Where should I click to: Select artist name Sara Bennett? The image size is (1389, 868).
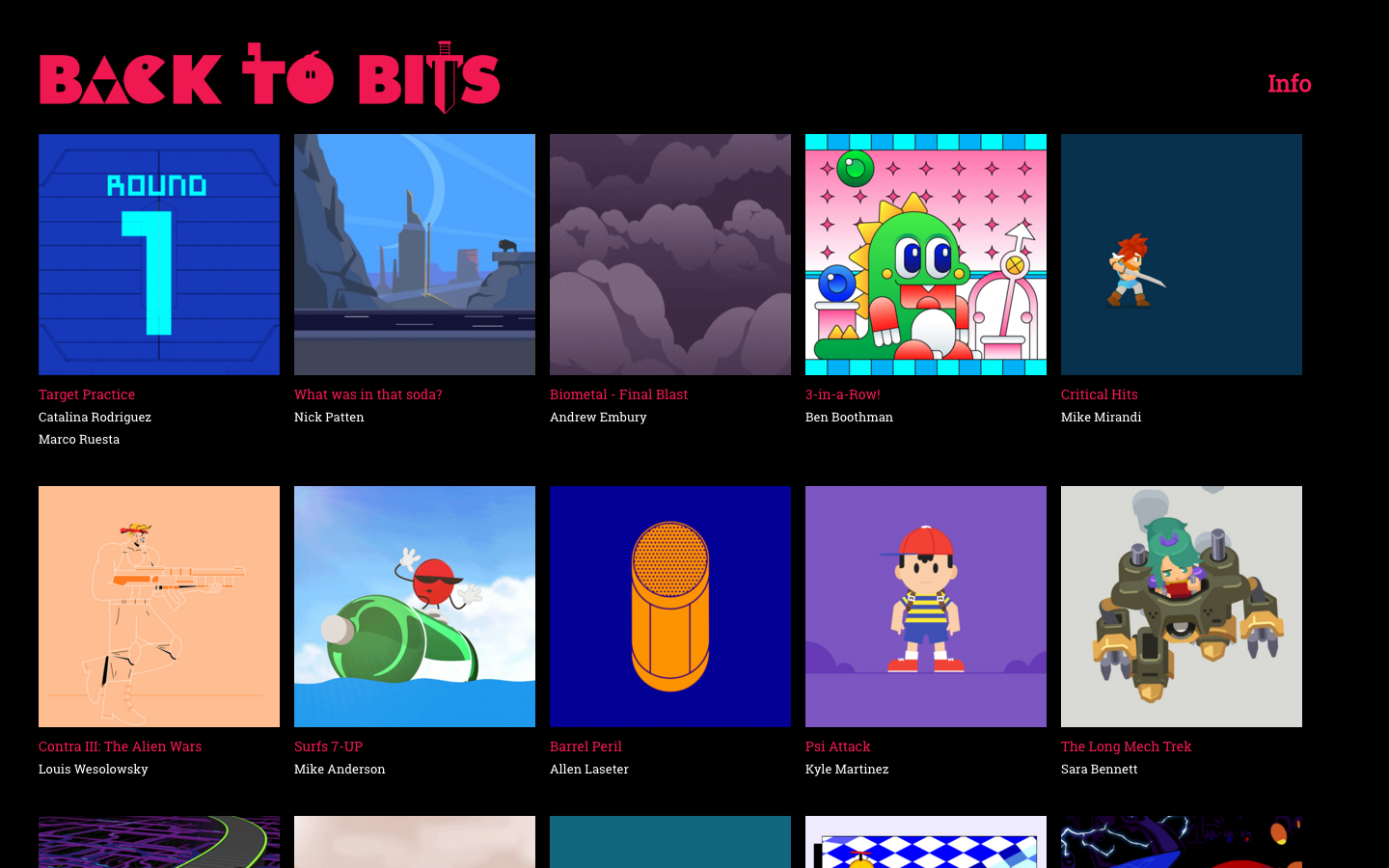[1099, 769]
